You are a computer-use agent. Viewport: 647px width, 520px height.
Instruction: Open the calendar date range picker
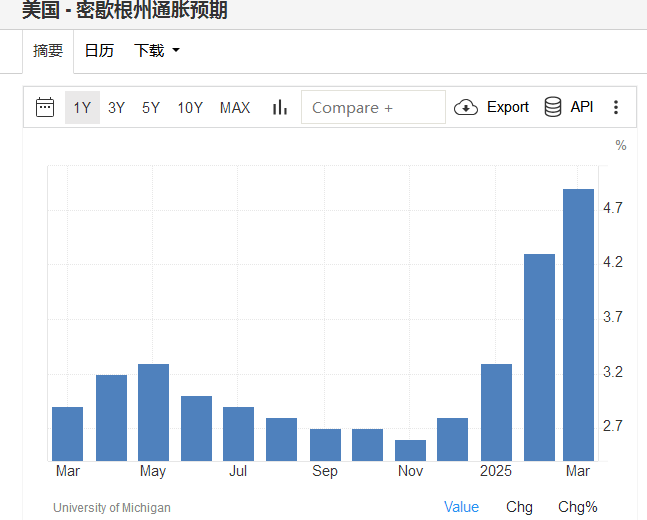point(45,107)
